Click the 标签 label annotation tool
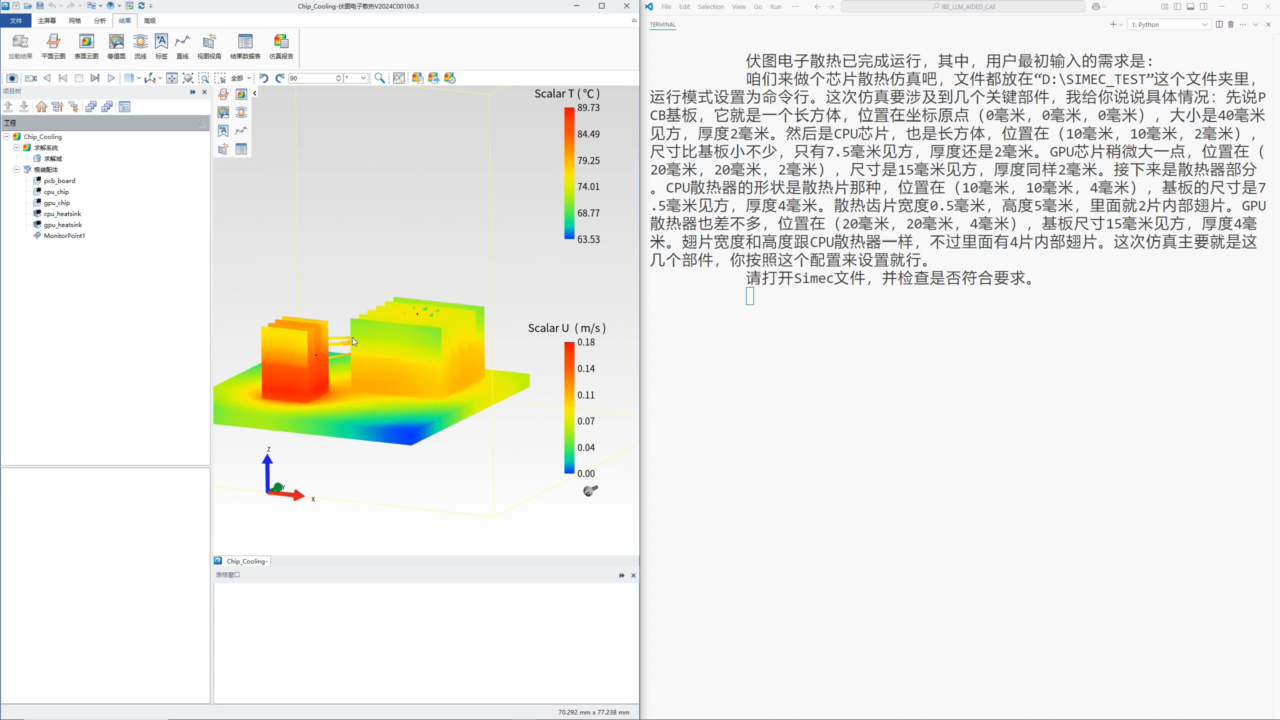Viewport: 1280px width, 720px height. [161, 46]
